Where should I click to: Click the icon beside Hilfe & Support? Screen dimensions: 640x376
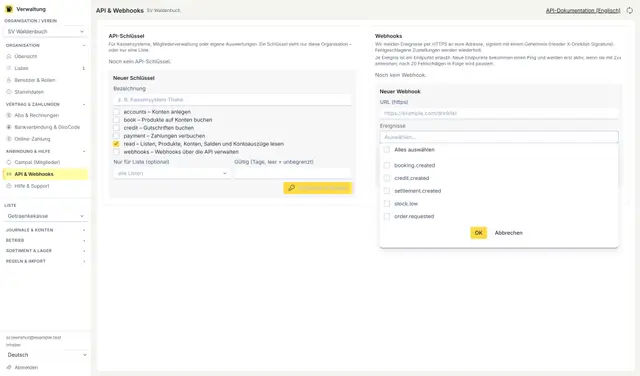pyautogui.click(x=9, y=186)
